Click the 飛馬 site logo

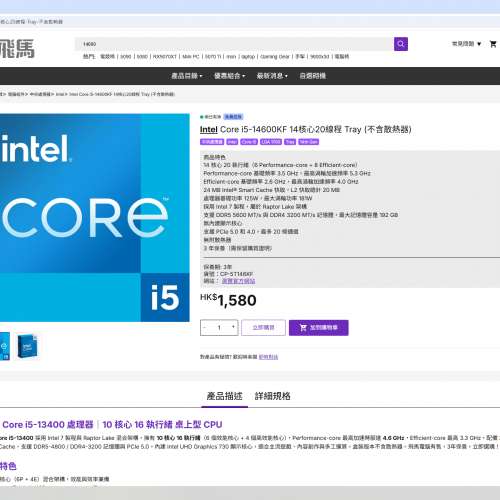[17, 49]
